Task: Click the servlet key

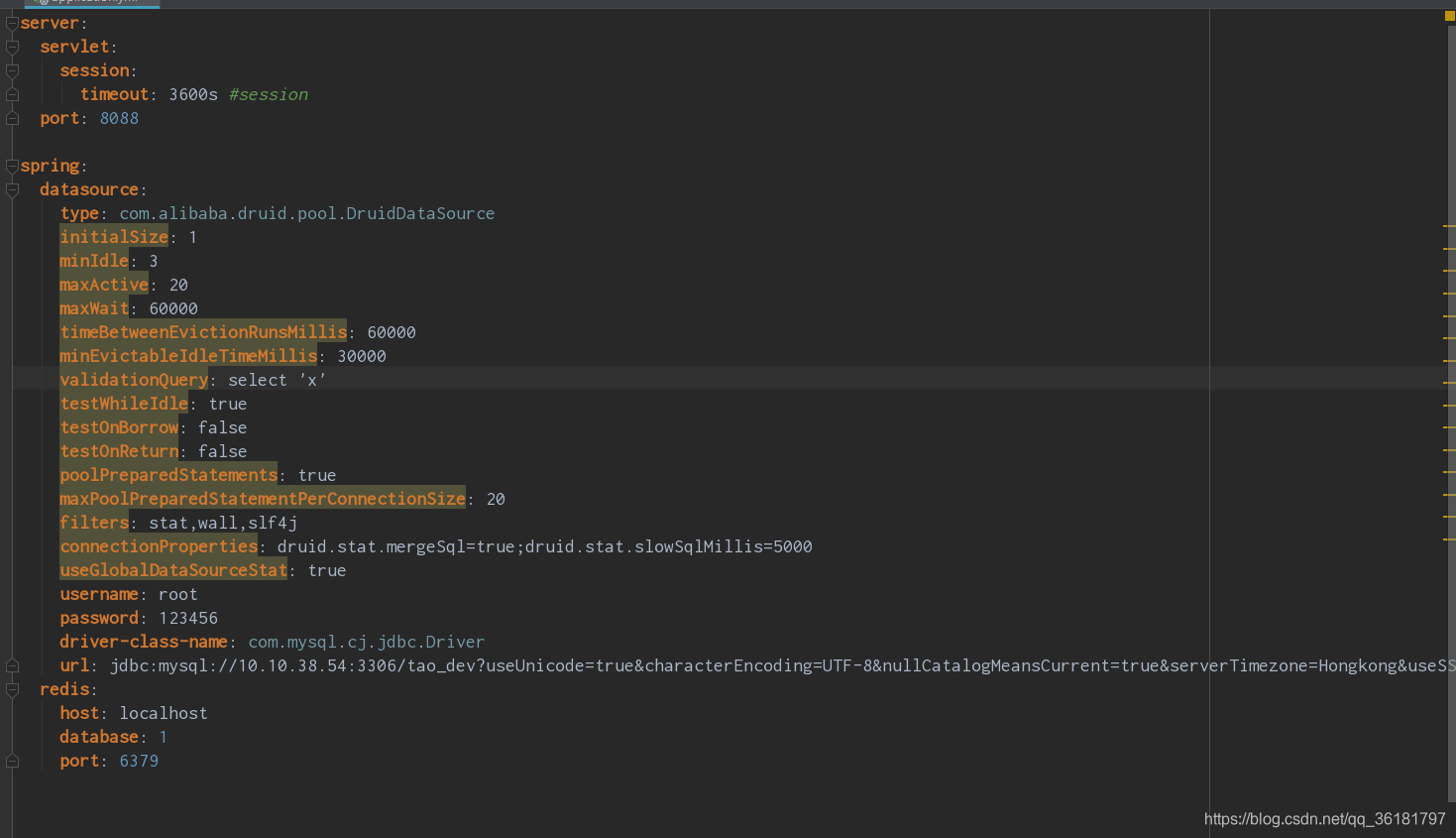Action: (x=74, y=47)
